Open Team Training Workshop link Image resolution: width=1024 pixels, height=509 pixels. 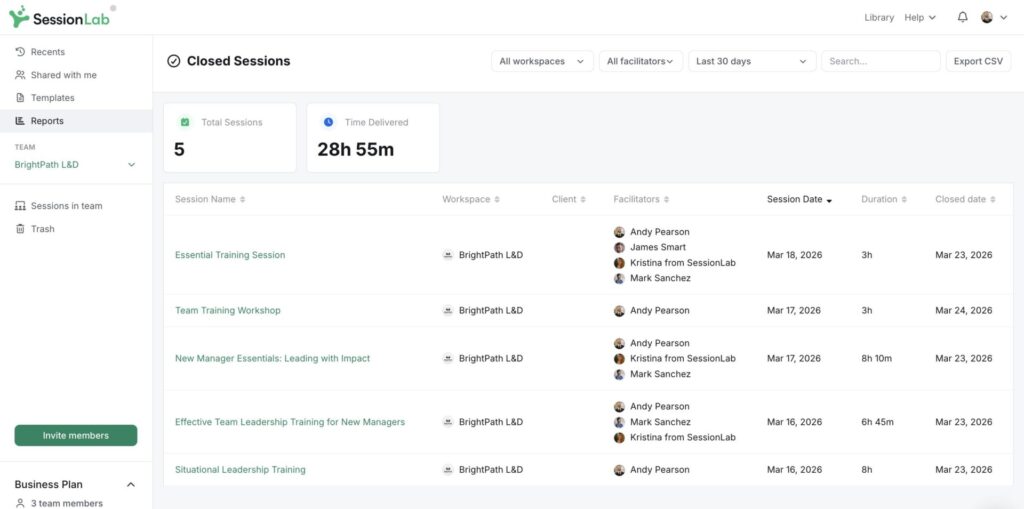227,310
